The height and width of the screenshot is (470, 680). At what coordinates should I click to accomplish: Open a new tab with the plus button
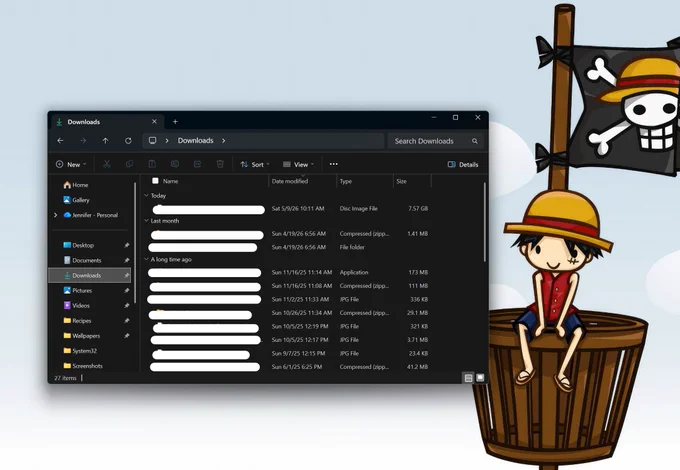[x=175, y=122]
